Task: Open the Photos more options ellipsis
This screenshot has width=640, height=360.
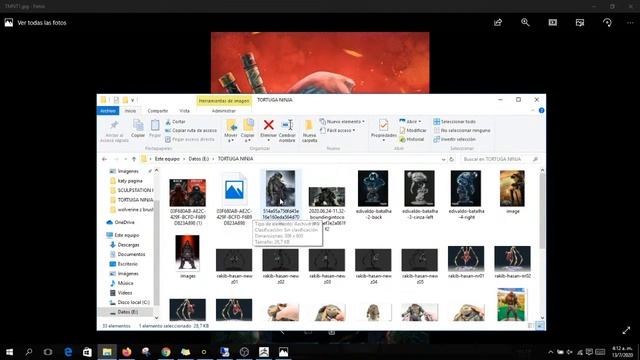Action: (630, 22)
